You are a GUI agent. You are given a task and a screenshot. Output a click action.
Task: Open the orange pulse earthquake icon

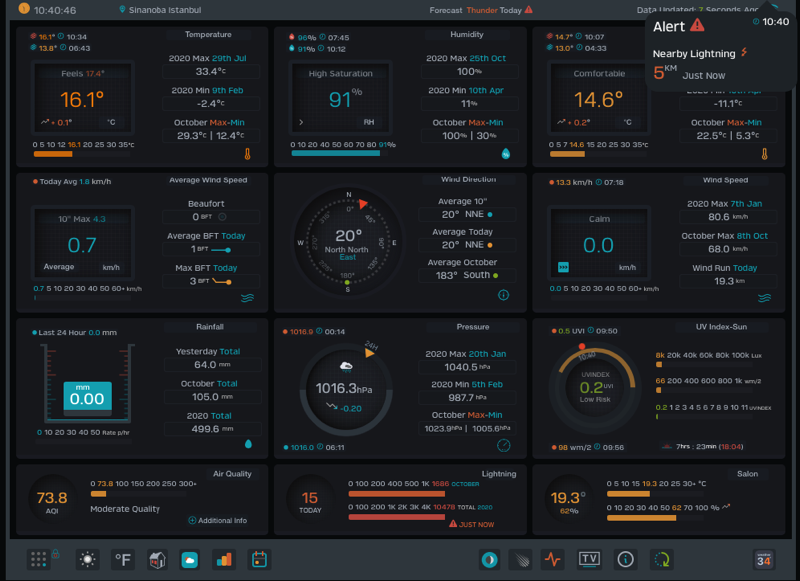pyautogui.click(x=553, y=560)
